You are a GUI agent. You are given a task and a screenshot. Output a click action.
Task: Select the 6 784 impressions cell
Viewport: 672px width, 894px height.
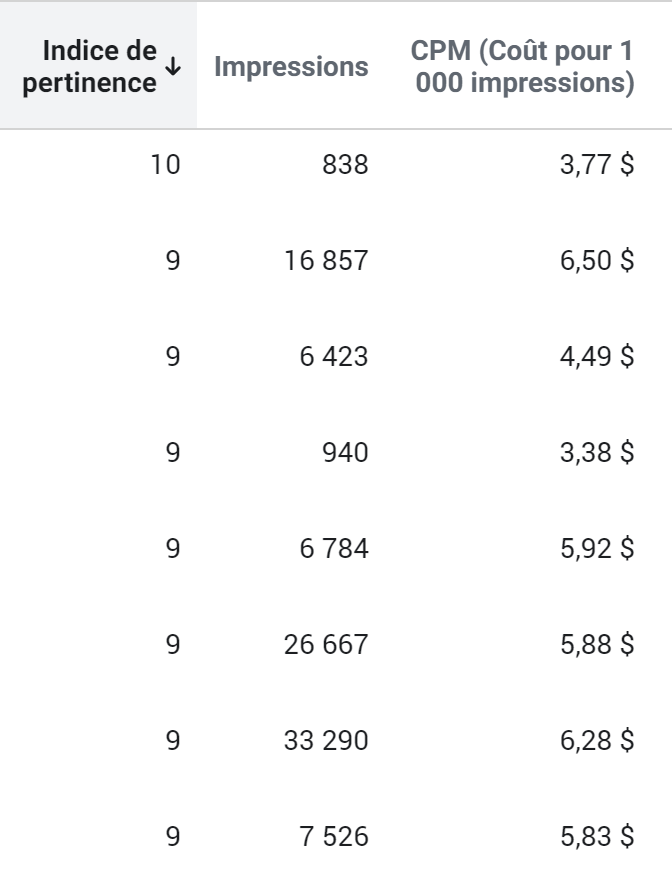pyautogui.click(x=334, y=548)
